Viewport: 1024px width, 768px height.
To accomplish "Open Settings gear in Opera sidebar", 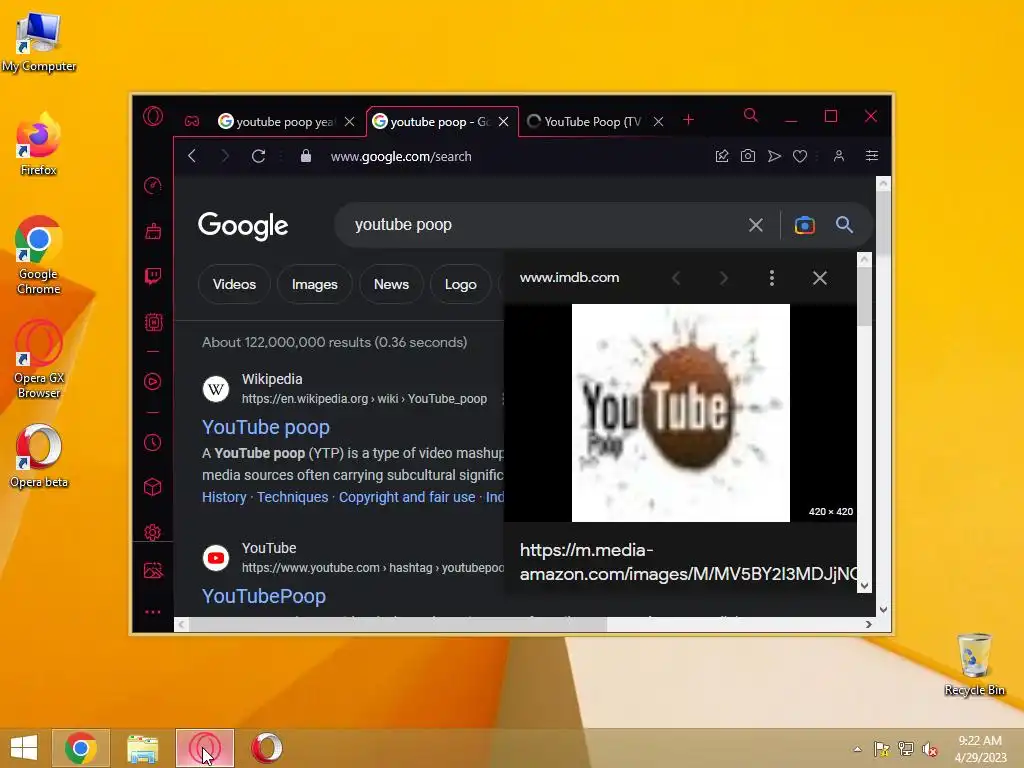I will (153, 532).
